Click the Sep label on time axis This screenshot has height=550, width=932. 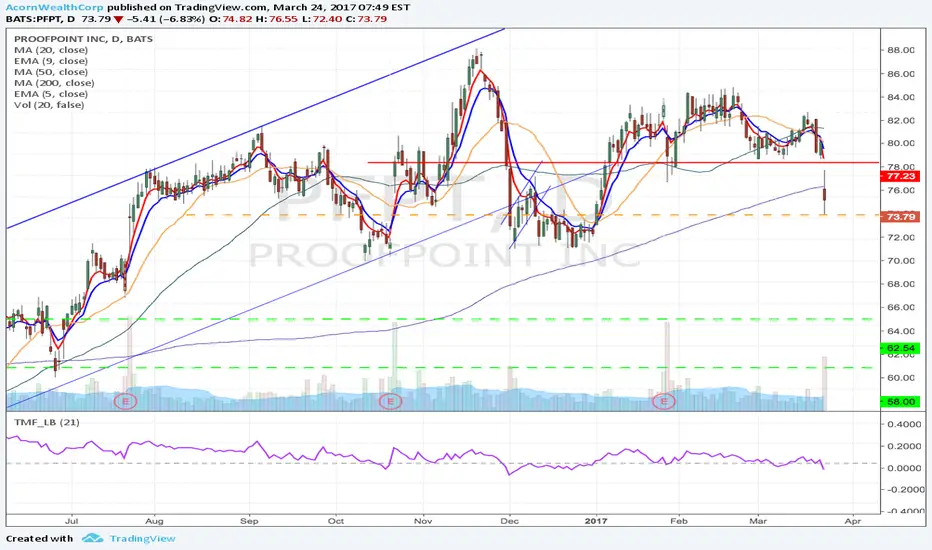coord(249,521)
